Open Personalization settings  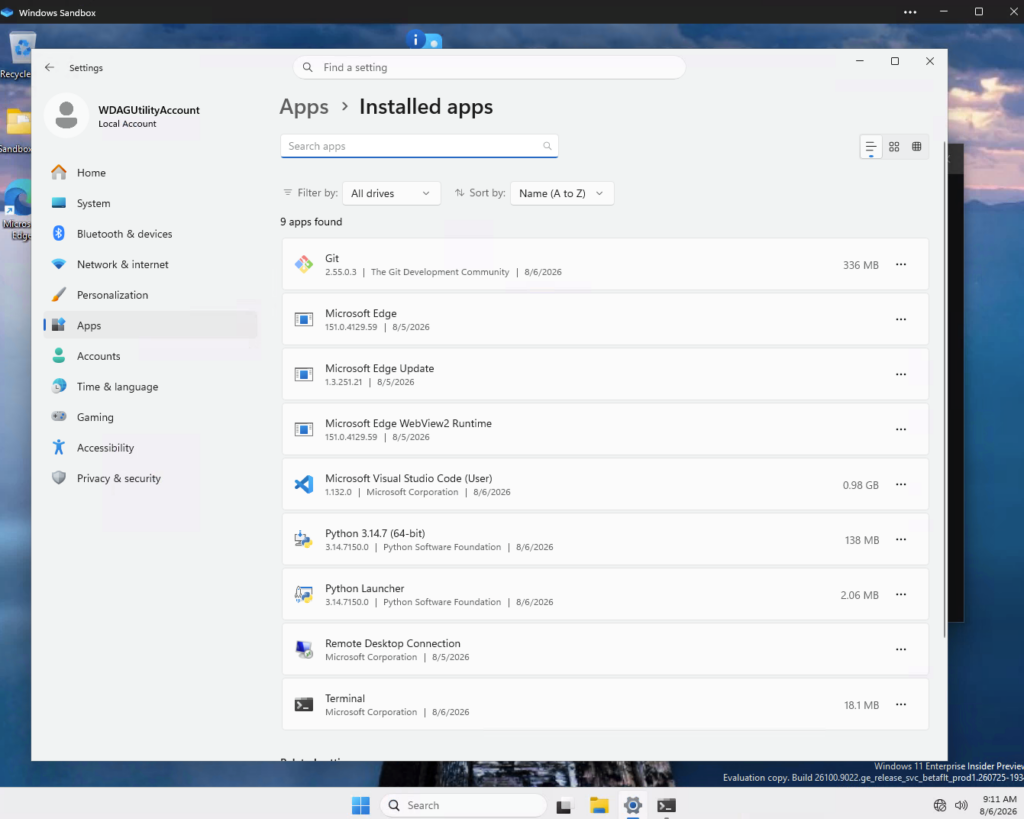[x=150, y=295]
